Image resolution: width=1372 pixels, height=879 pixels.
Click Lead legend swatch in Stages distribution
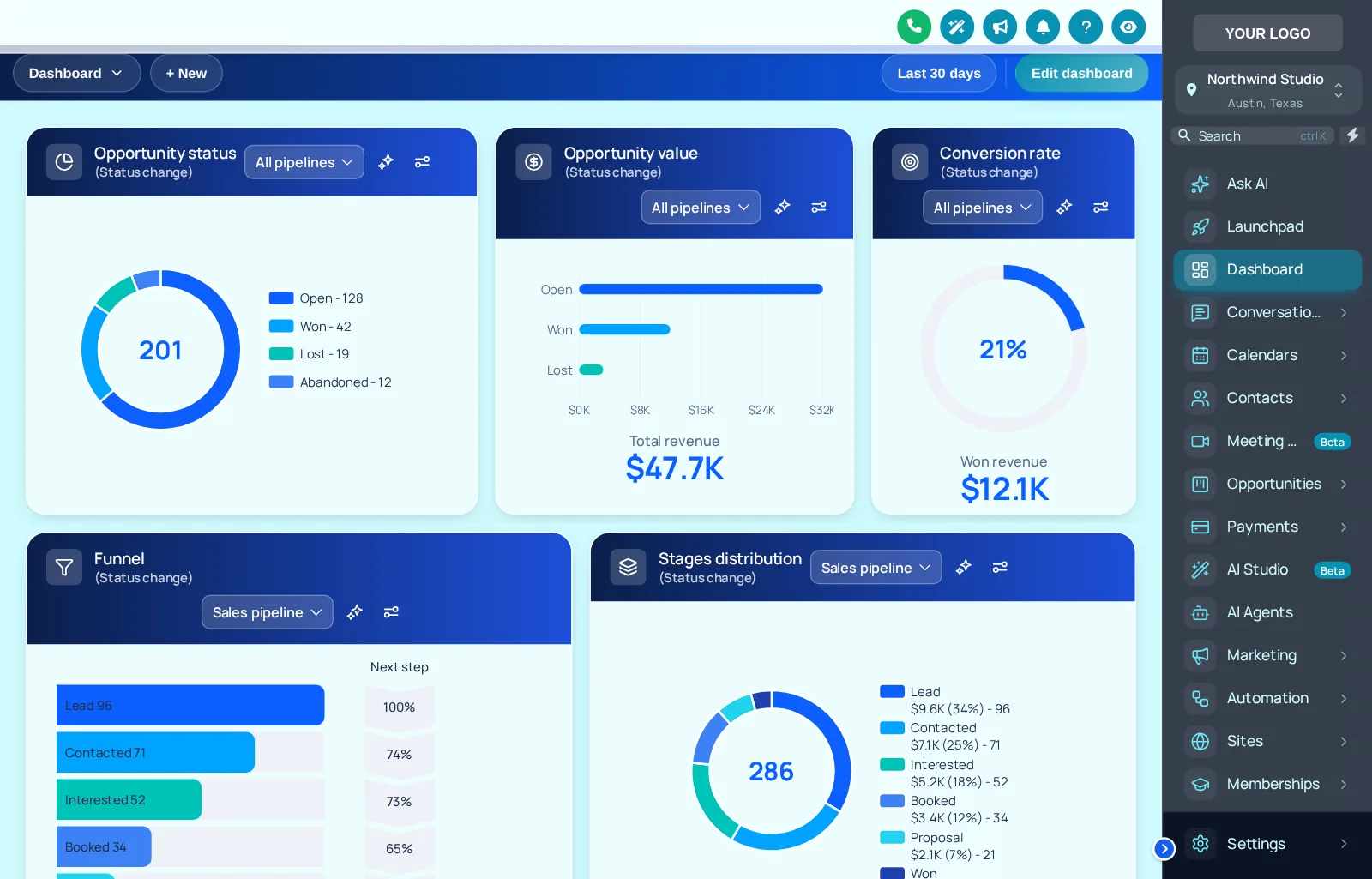click(x=892, y=691)
